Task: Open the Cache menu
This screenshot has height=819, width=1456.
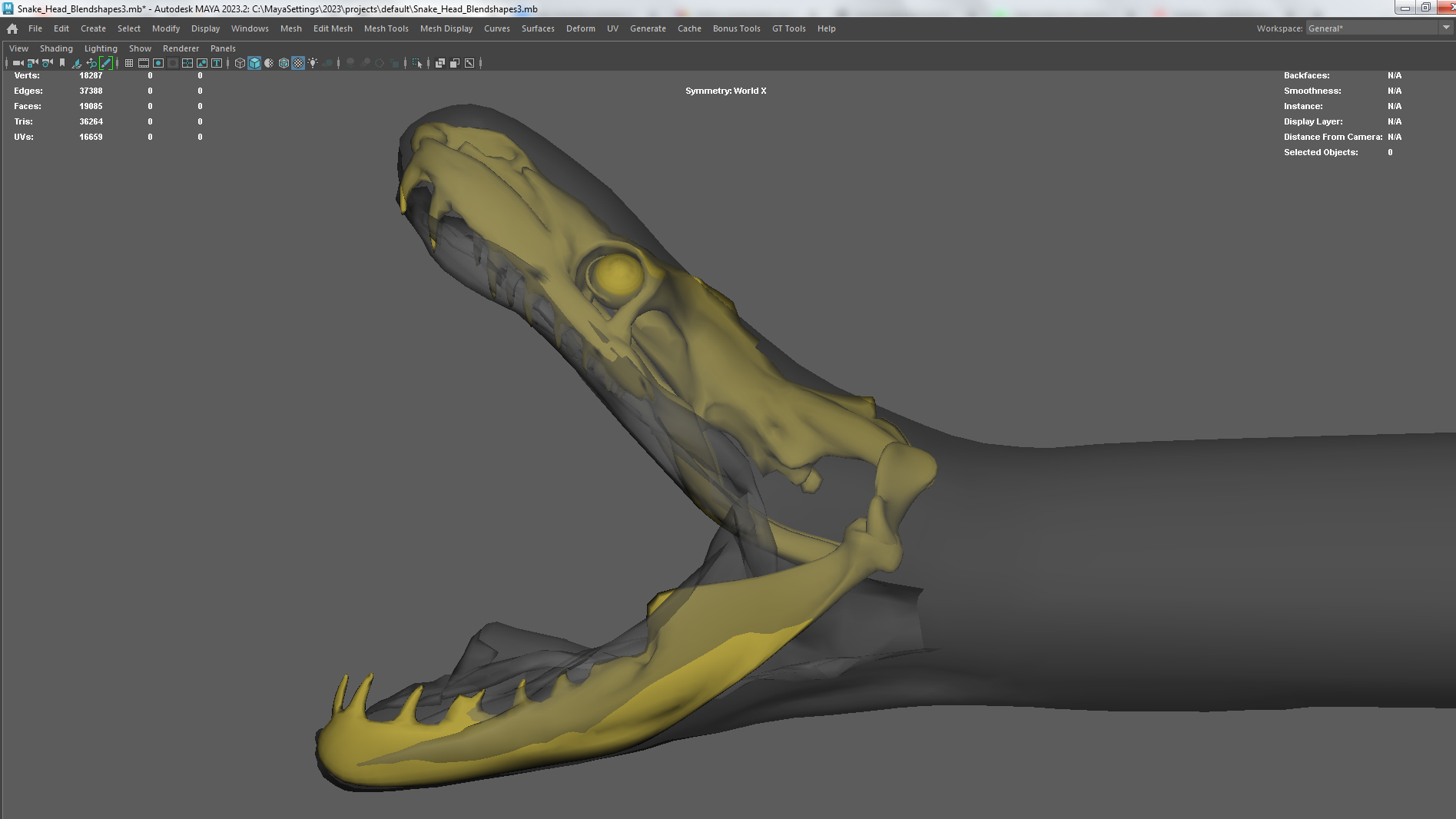Action: pyautogui.click(x=689, y=28)
